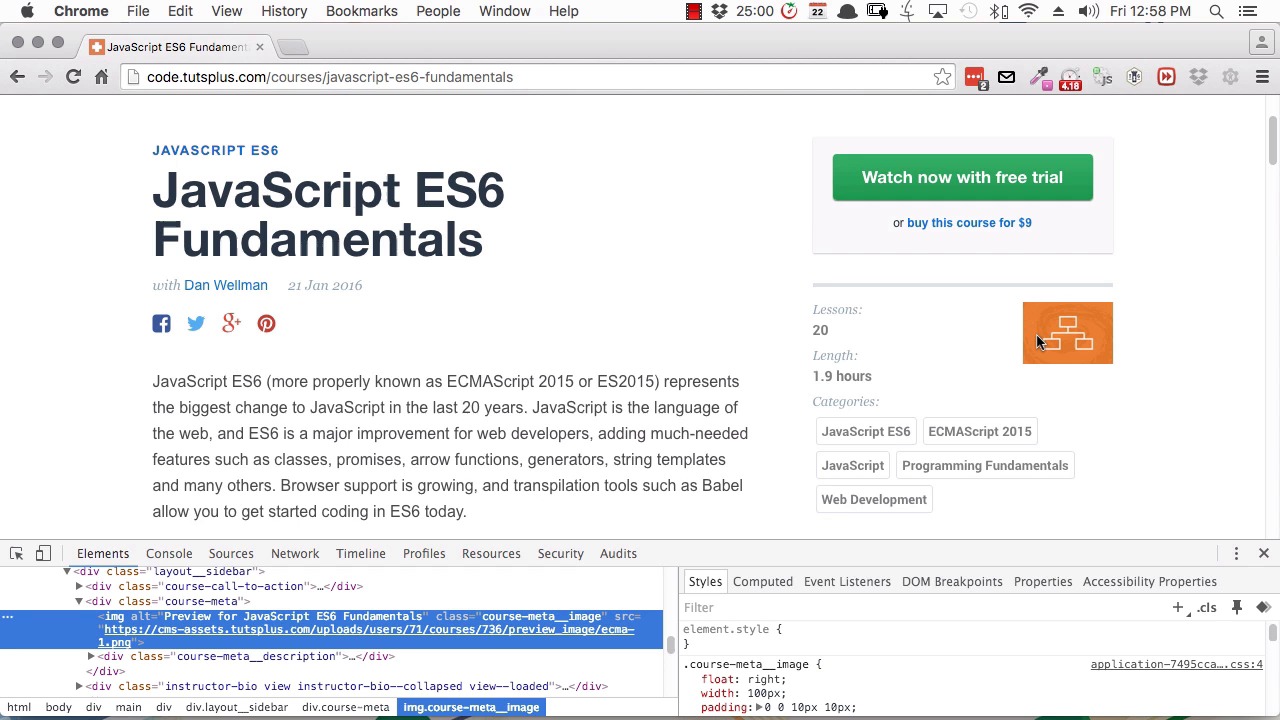Screen dimensions: 1280x720
Task: Open Dan Wellman author link
Action: (226, 285)
